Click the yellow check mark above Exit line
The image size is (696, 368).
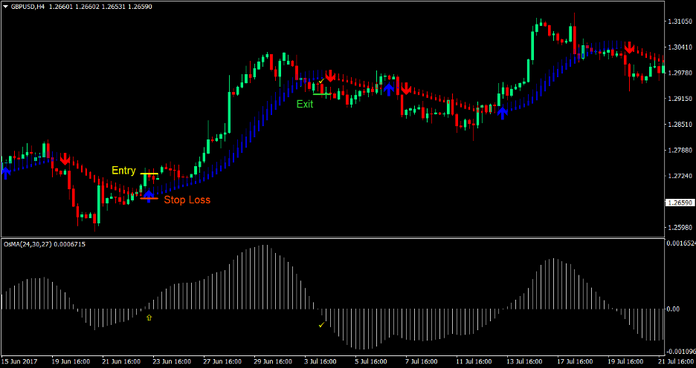tap(321, 81)
